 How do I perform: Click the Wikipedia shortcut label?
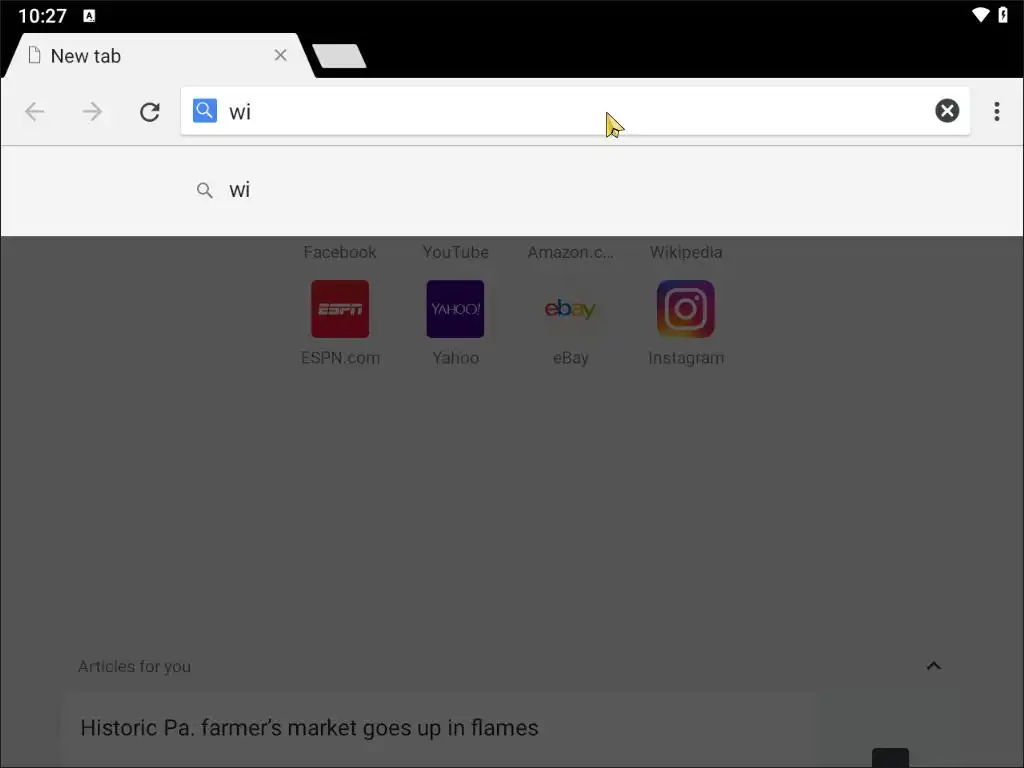click(686, 252)
